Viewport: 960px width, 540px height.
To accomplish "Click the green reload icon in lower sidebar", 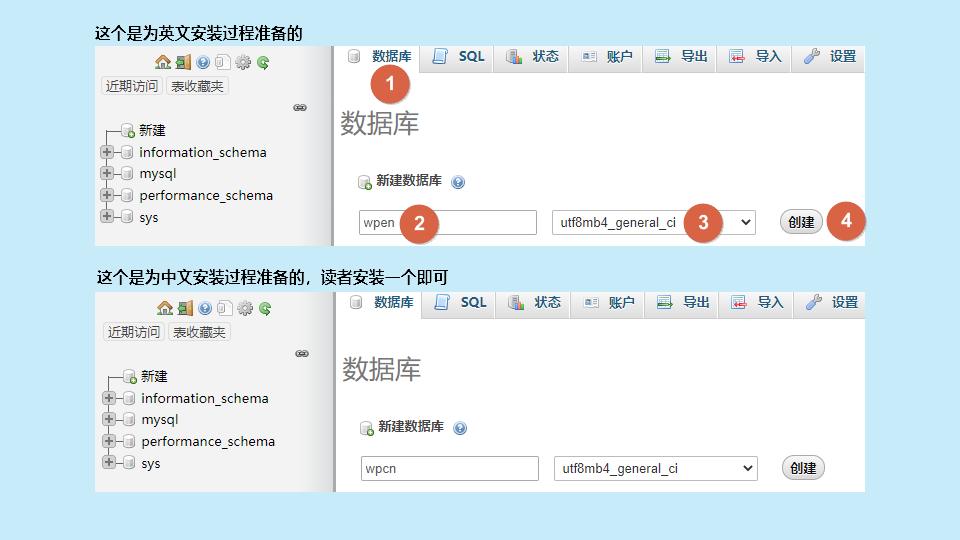I will point(265,309).
